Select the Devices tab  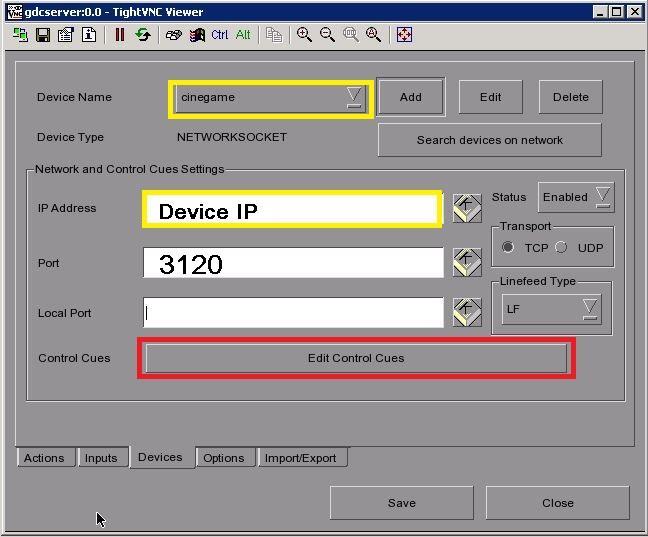click(x=160, y=457)
